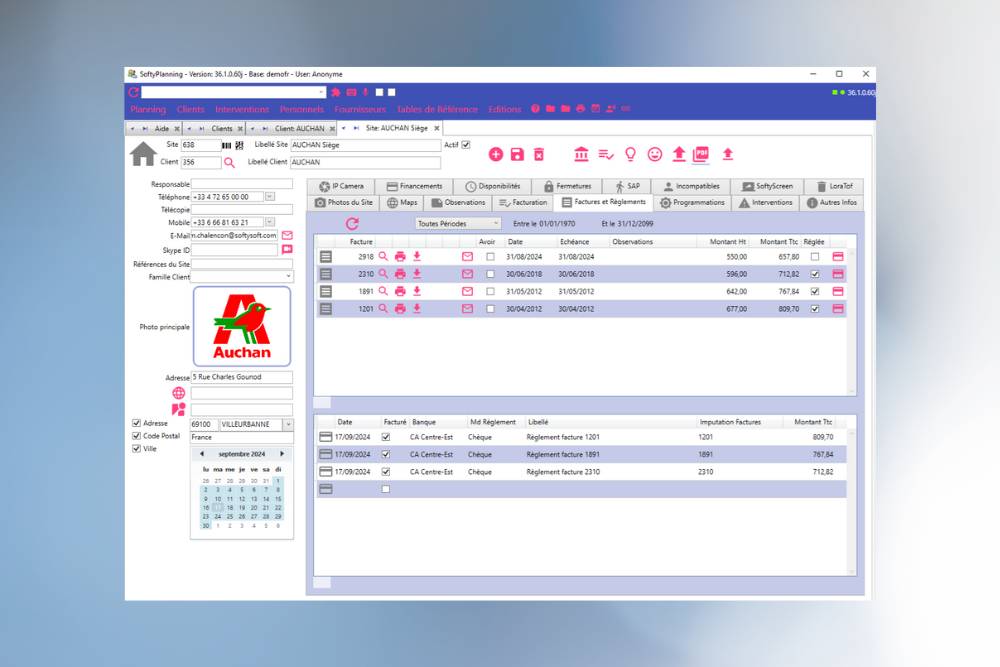This screenshot has width=1000, height=667.
Task: Click the envelope icon for invoice 1891
Action: point(467,291)
